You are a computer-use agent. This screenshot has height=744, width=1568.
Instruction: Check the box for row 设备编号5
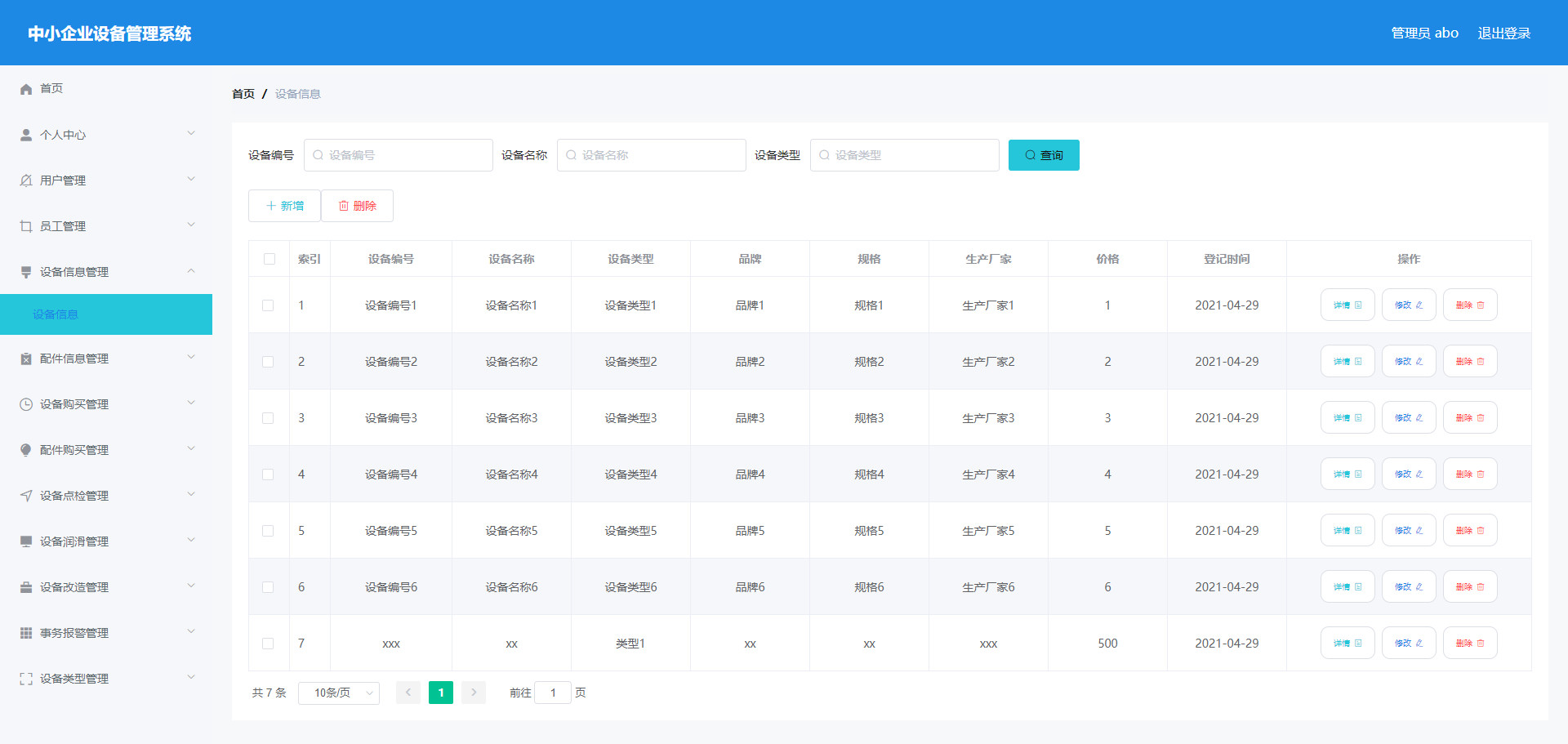click(268, 531)
